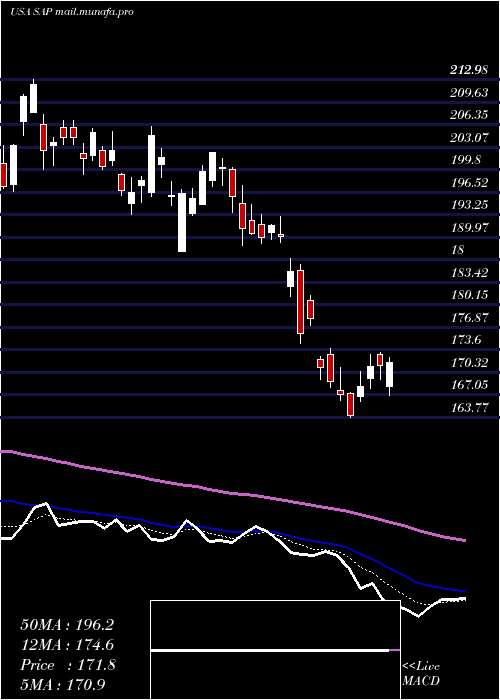Select the 193.25 price axis label
Viewport: 500px width, 700px height.
coord(469,205)
